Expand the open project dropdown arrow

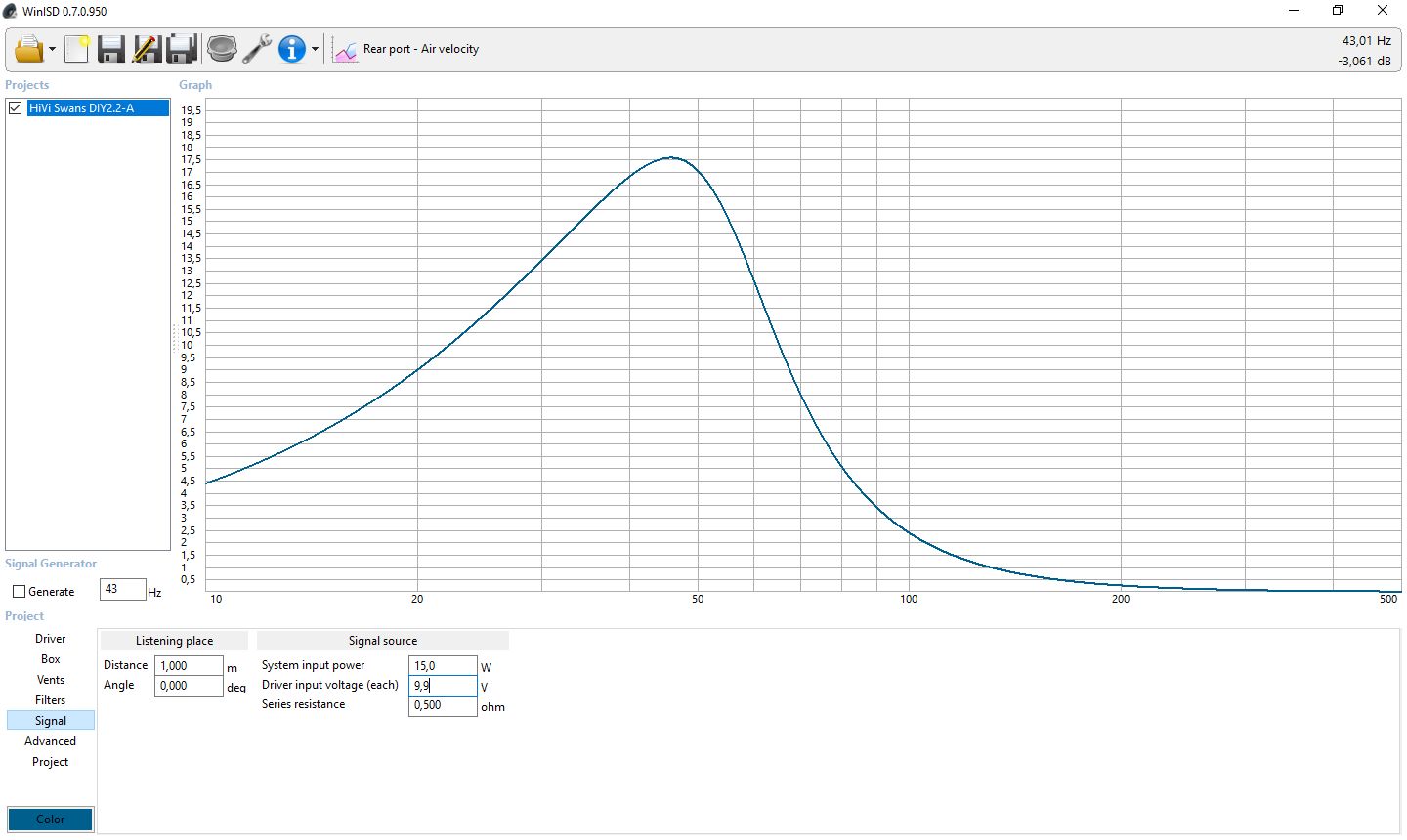point(52,50)
